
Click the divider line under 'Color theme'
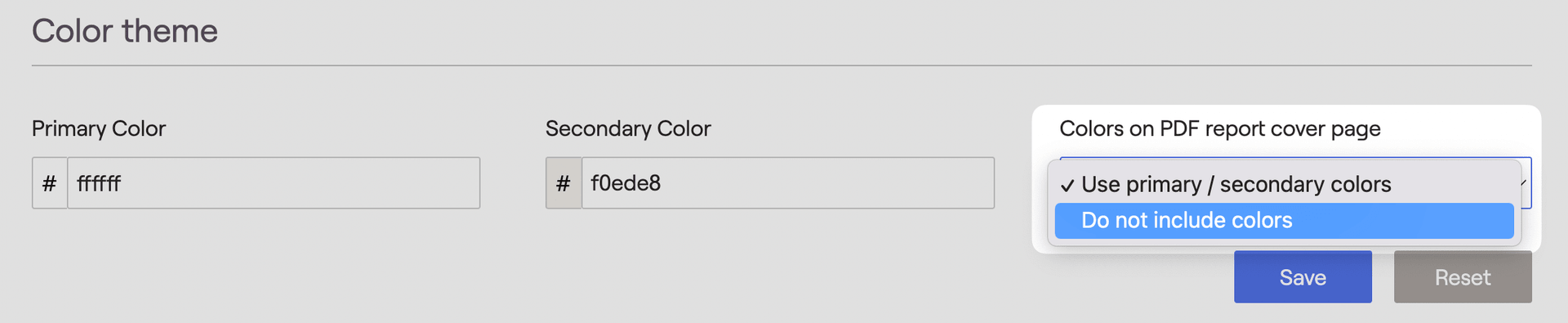click(782, 65)
